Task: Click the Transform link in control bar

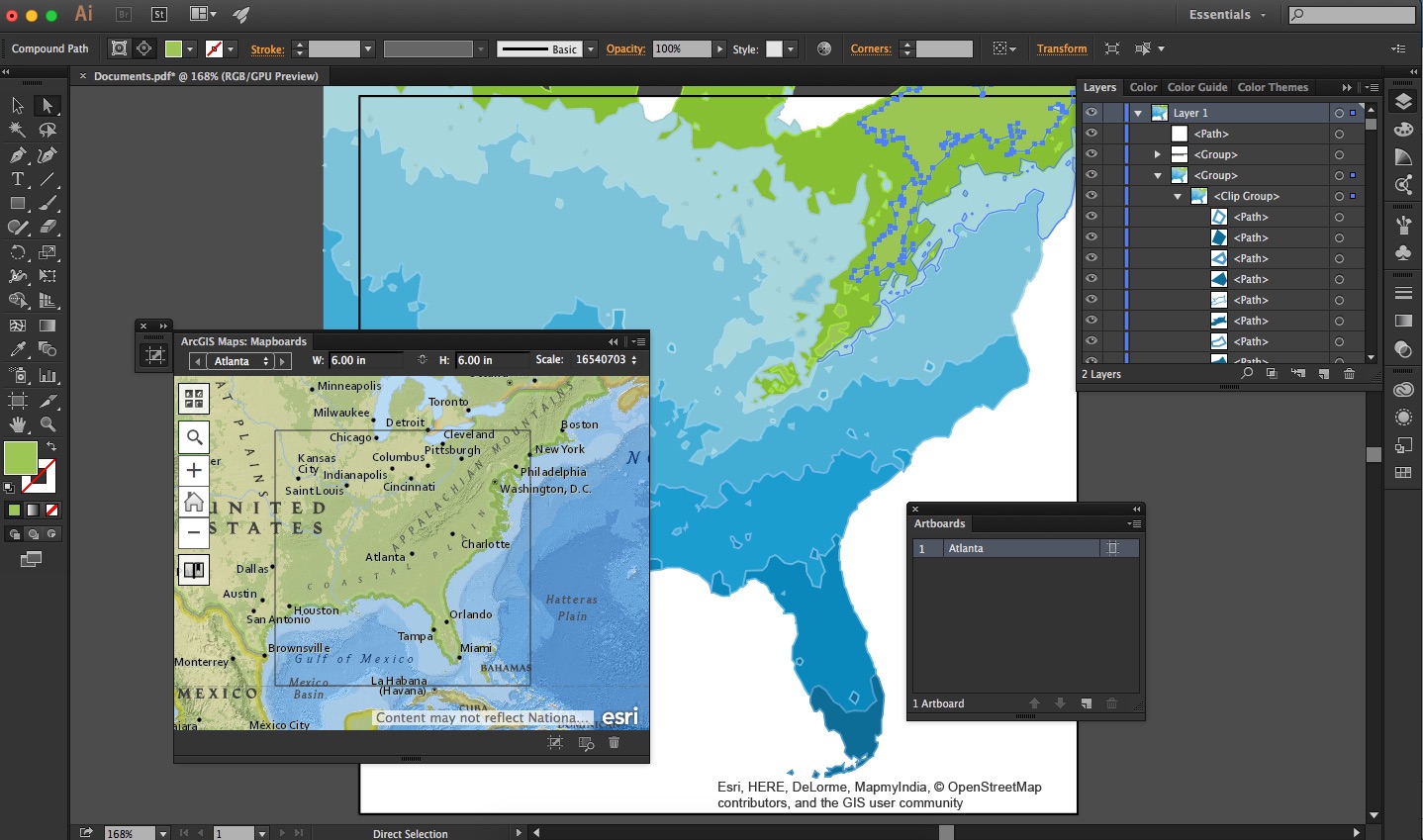Action: point(1062,48)
